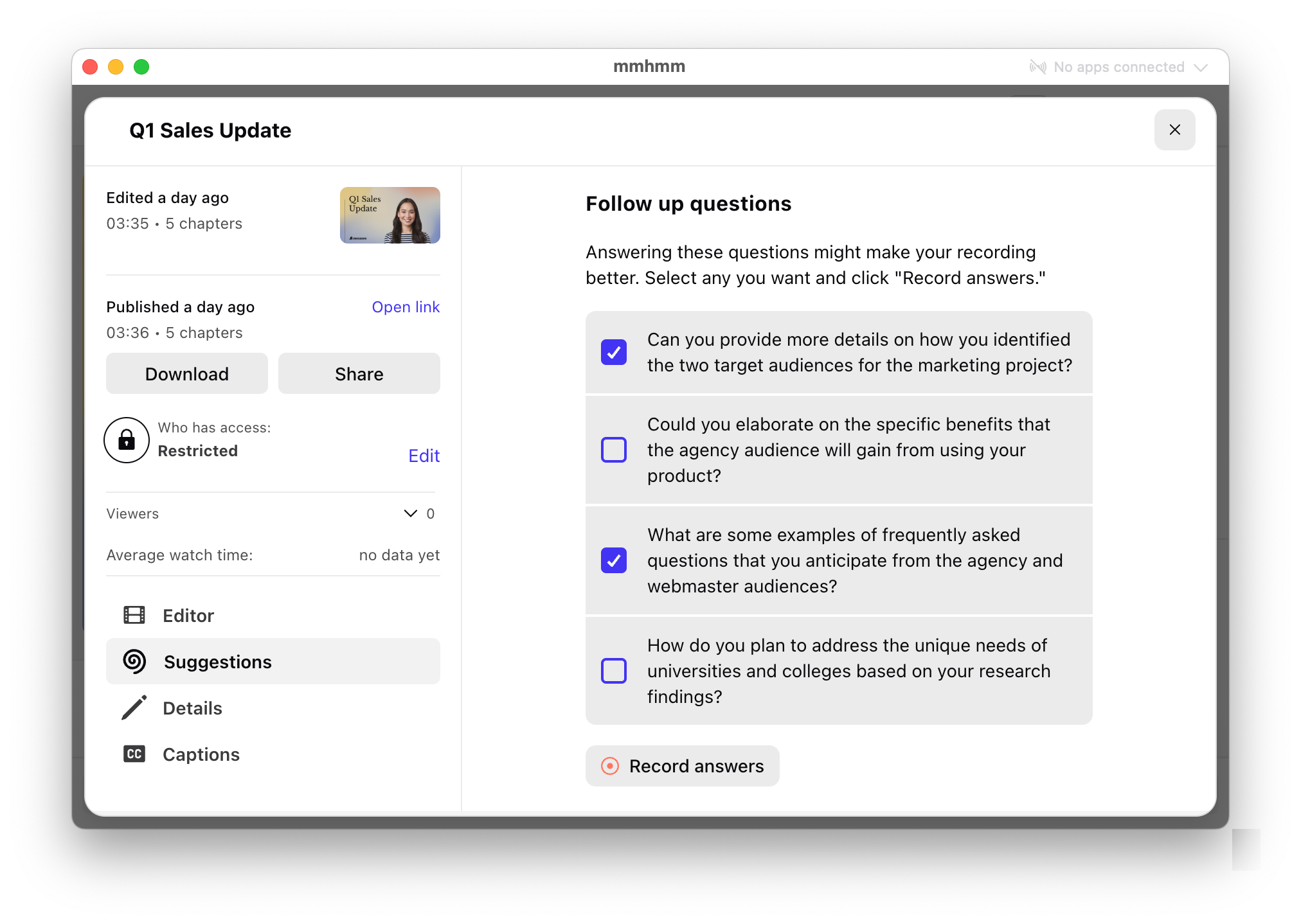The image size is (1301, 924).
Task: Click the Editor filmstrip icon
Action: (134, 616)
